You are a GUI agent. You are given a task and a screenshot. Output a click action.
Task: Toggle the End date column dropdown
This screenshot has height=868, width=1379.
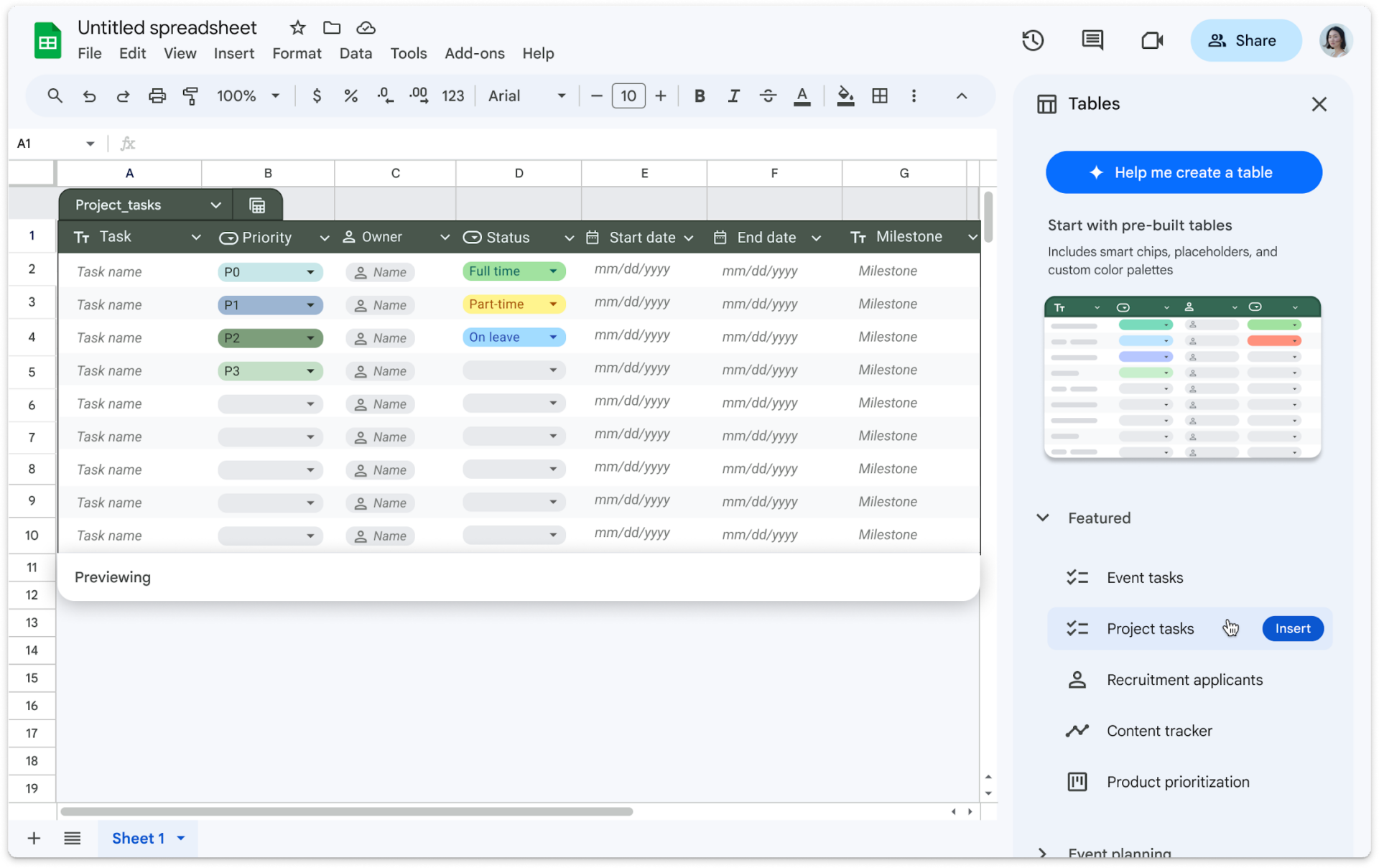coord(816,237)
